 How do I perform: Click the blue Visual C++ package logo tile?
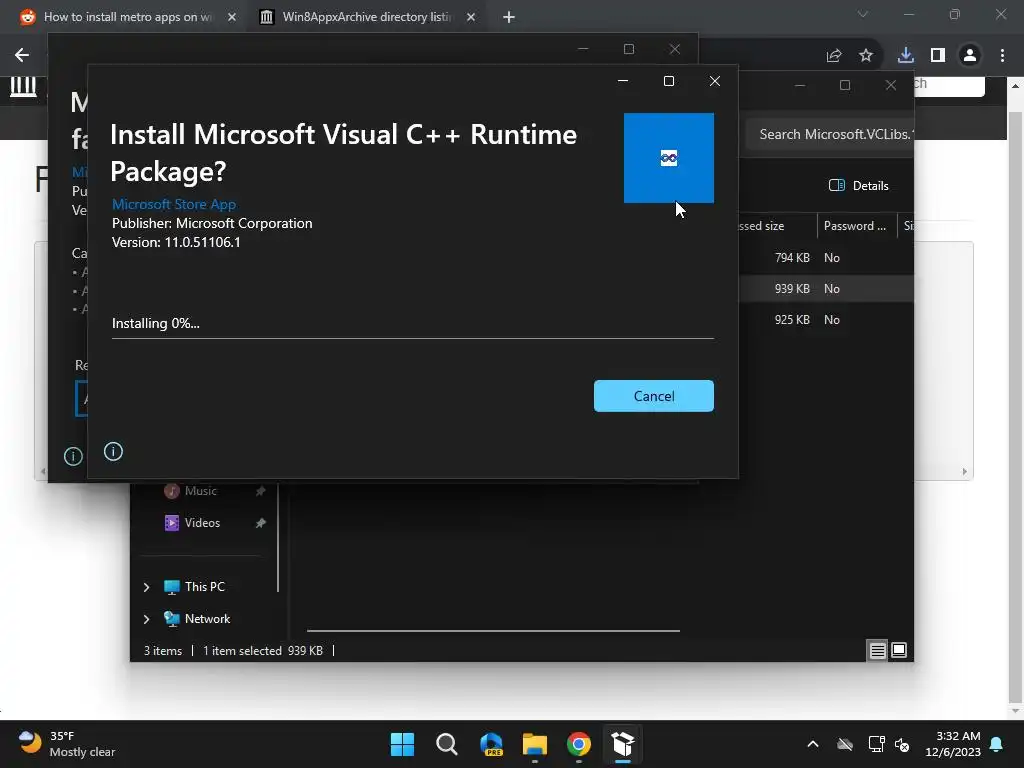point(669,158)
